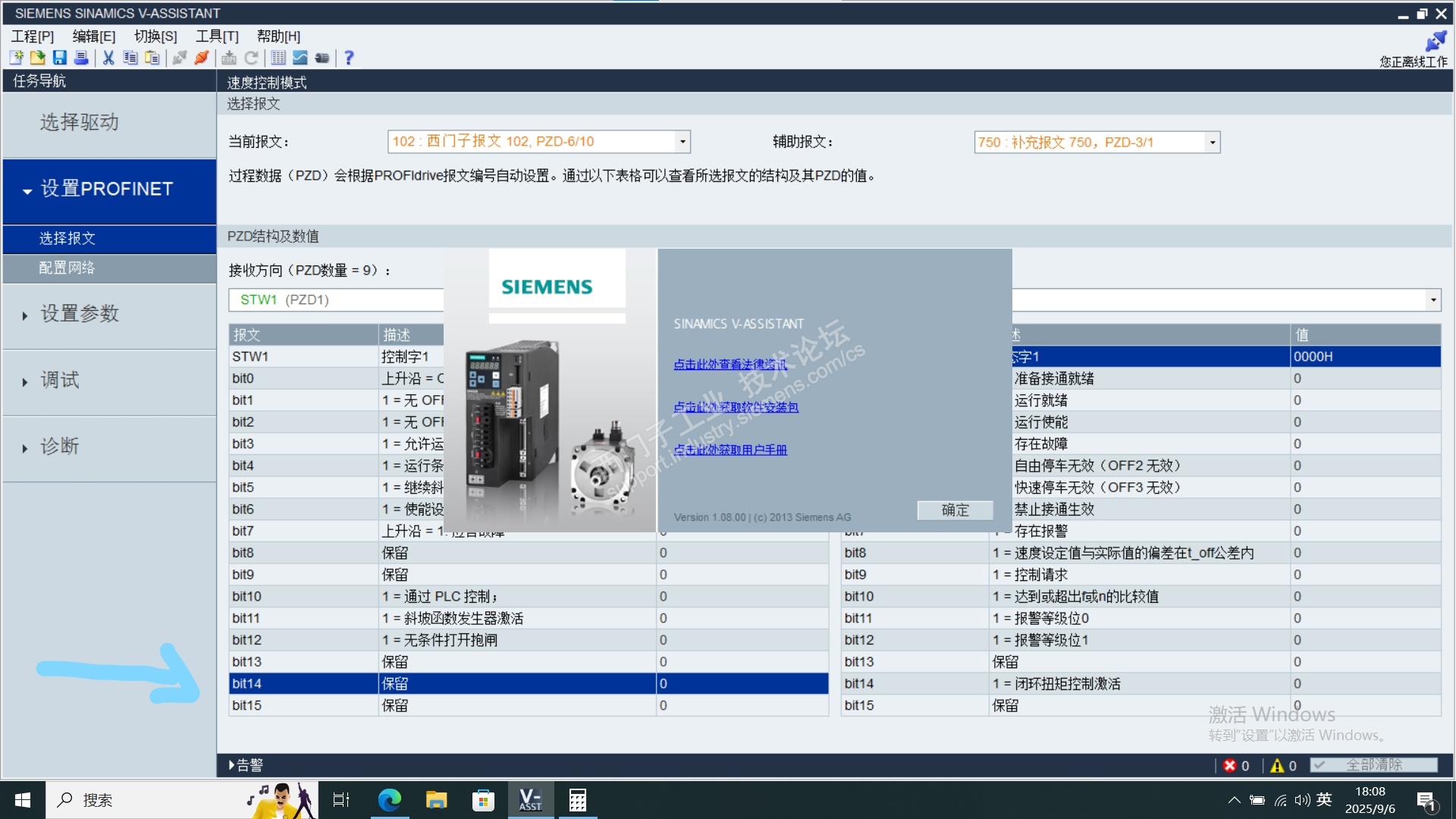This screenshot has width=1456, height=819.
Task: Click the blue question mark help icon
Action: [349, 58]
